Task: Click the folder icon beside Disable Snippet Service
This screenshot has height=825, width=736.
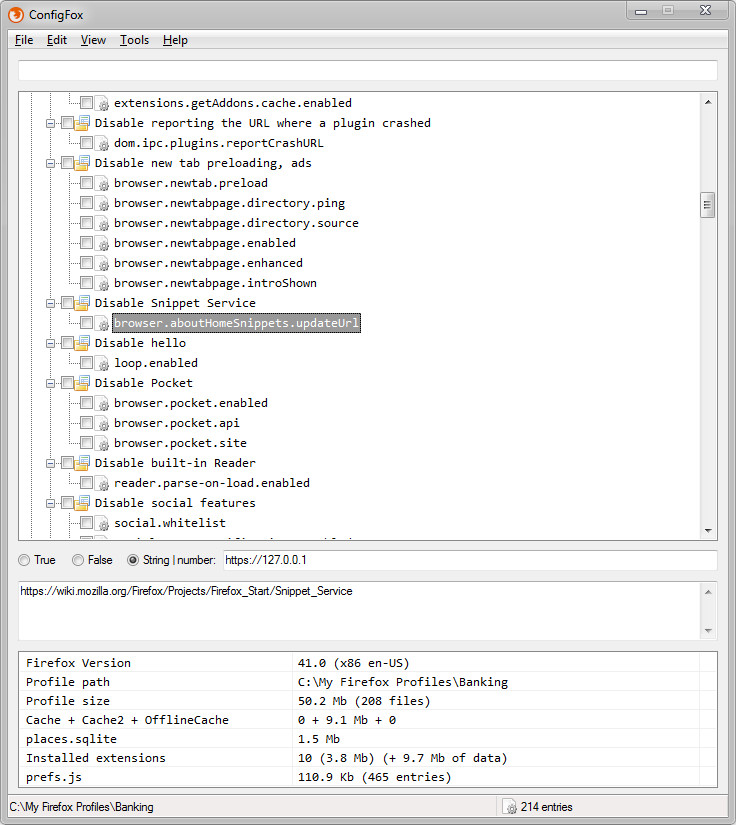Action: [82, 303]
